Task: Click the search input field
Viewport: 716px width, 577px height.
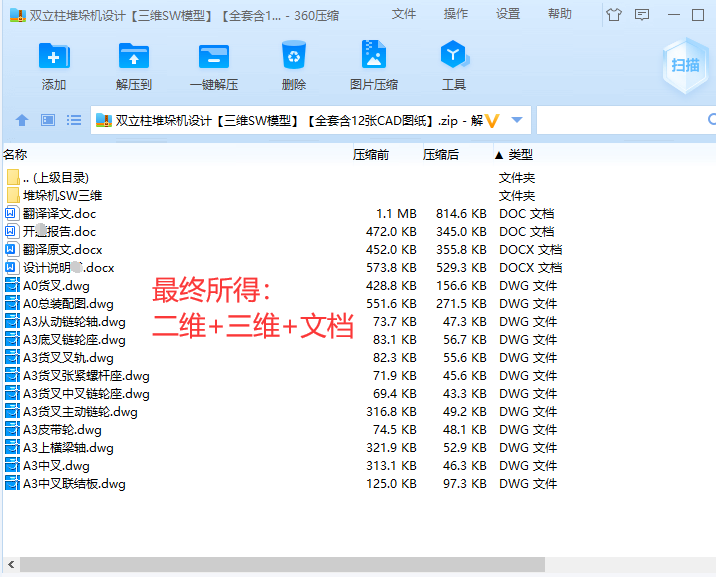Action: pos(626,120)
